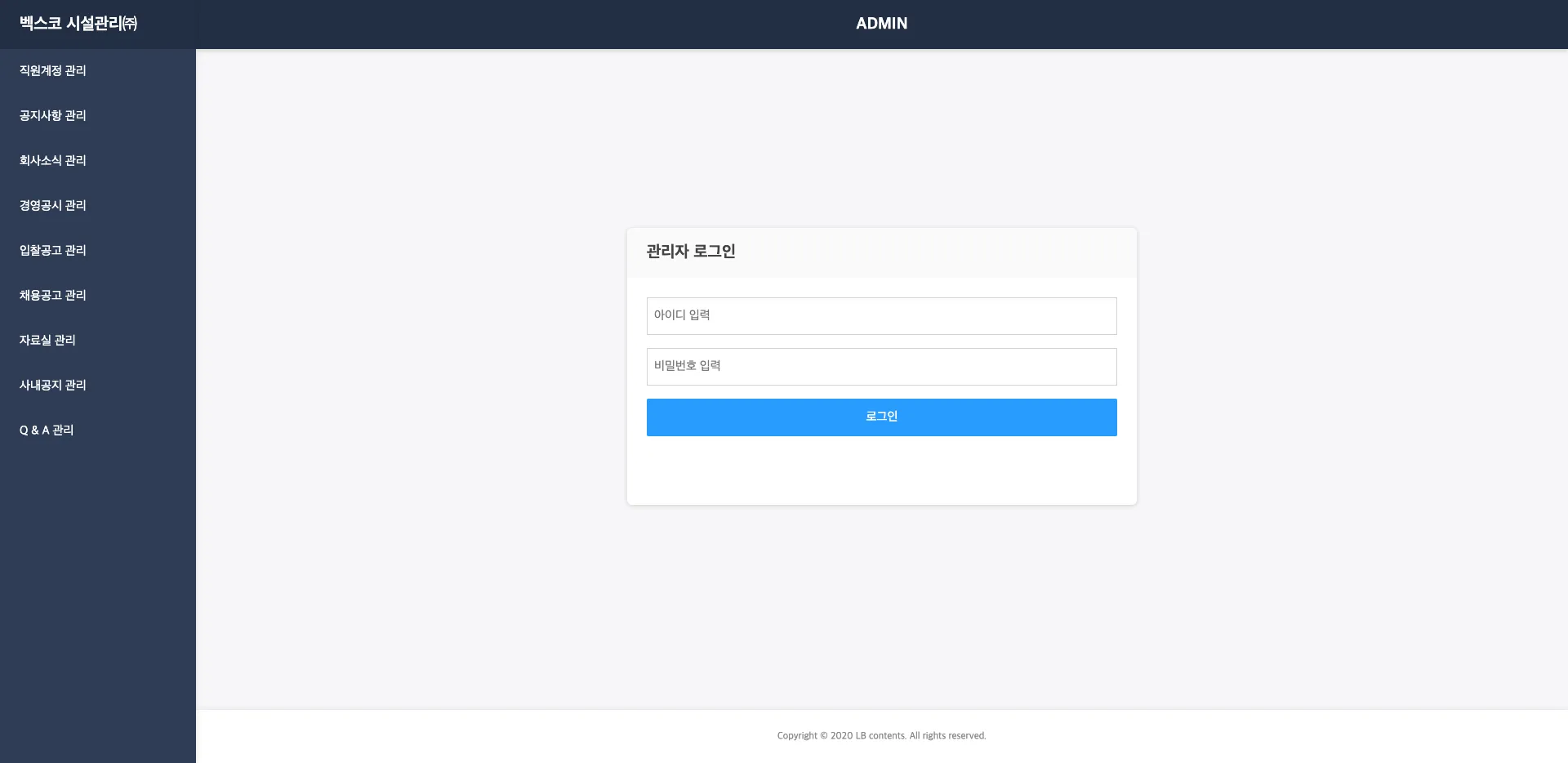This screenshot has width=1568, height=763.
Task: Open 공지사항 관리 menu item
Action: click(x=53, y=116)
